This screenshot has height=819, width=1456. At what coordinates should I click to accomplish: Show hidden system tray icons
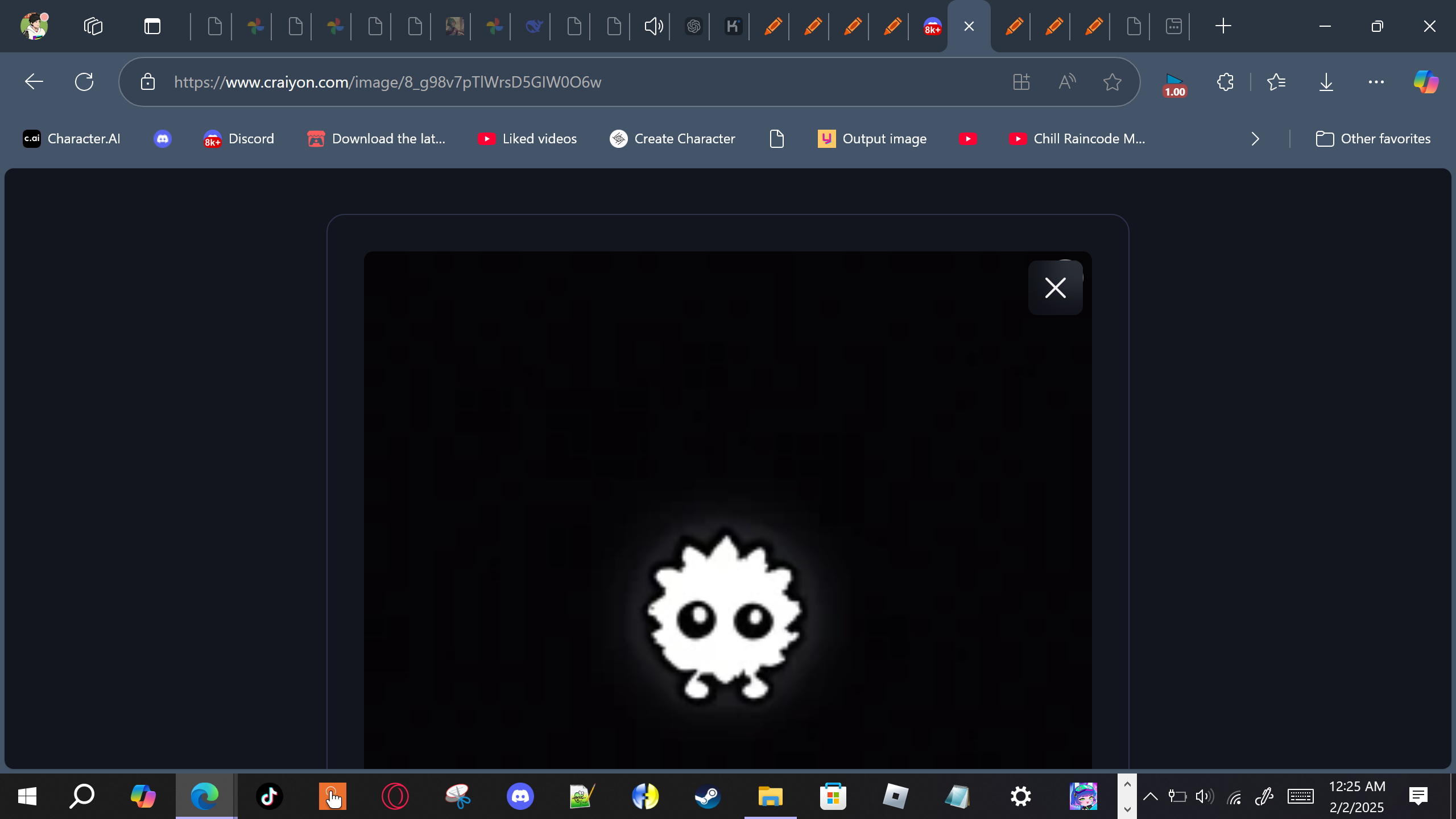1150,796
